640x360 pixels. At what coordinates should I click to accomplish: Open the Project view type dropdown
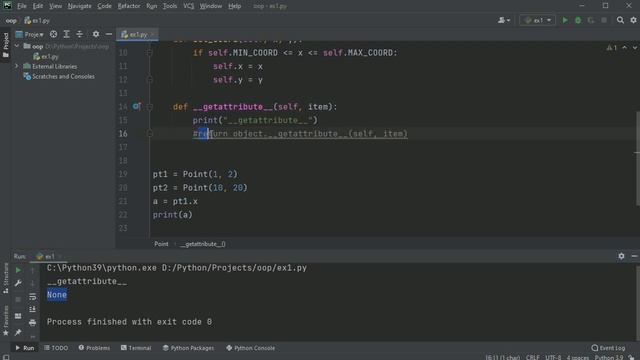click(30, 34)
